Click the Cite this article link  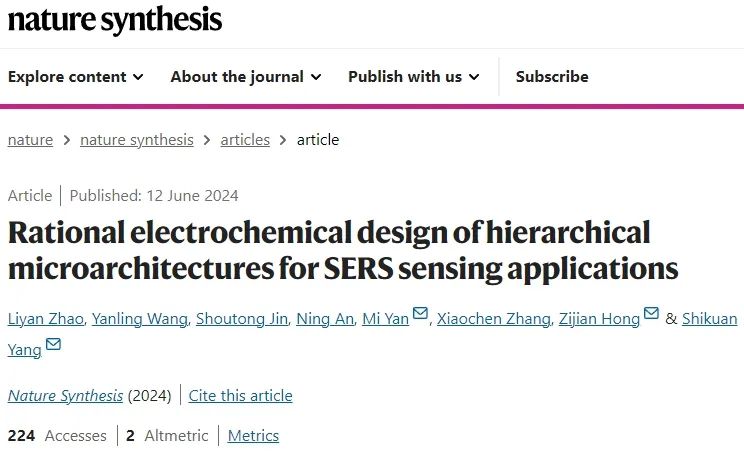coord(241,396)
